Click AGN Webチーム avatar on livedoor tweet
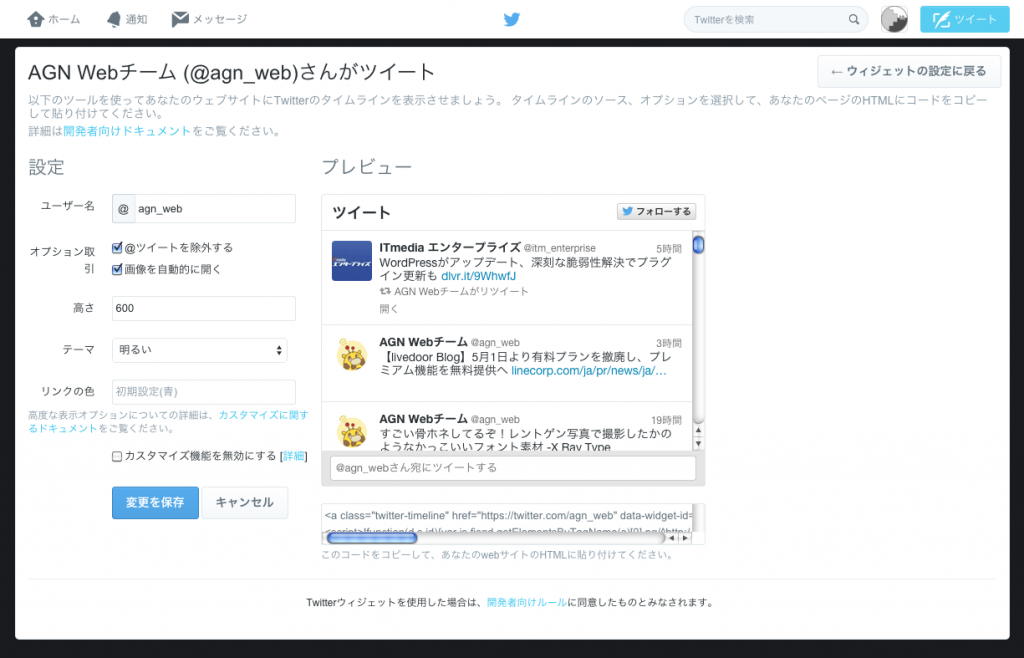The image size is (1024, 658). pyautogui.click(x=352, y=356)
